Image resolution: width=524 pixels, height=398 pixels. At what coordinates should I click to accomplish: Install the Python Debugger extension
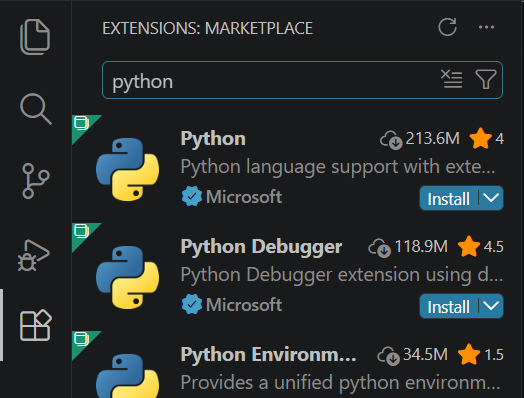(x=448, y=306)
